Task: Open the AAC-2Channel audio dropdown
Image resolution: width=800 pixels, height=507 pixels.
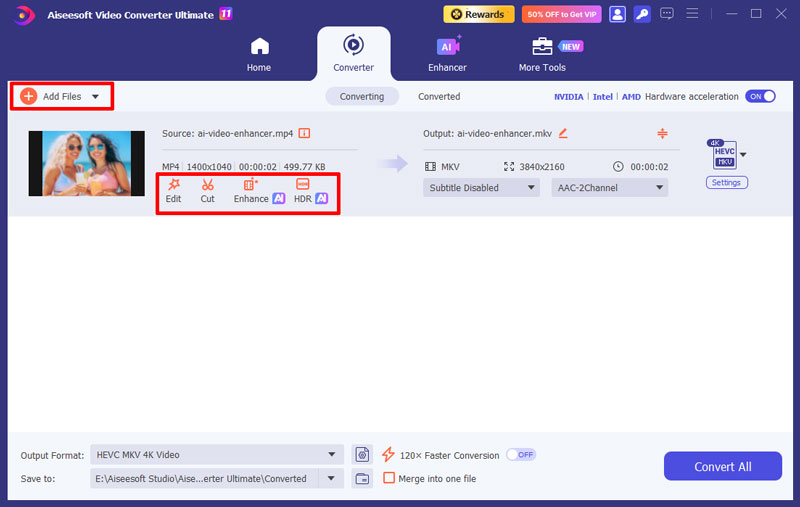Action: (609, 187)
